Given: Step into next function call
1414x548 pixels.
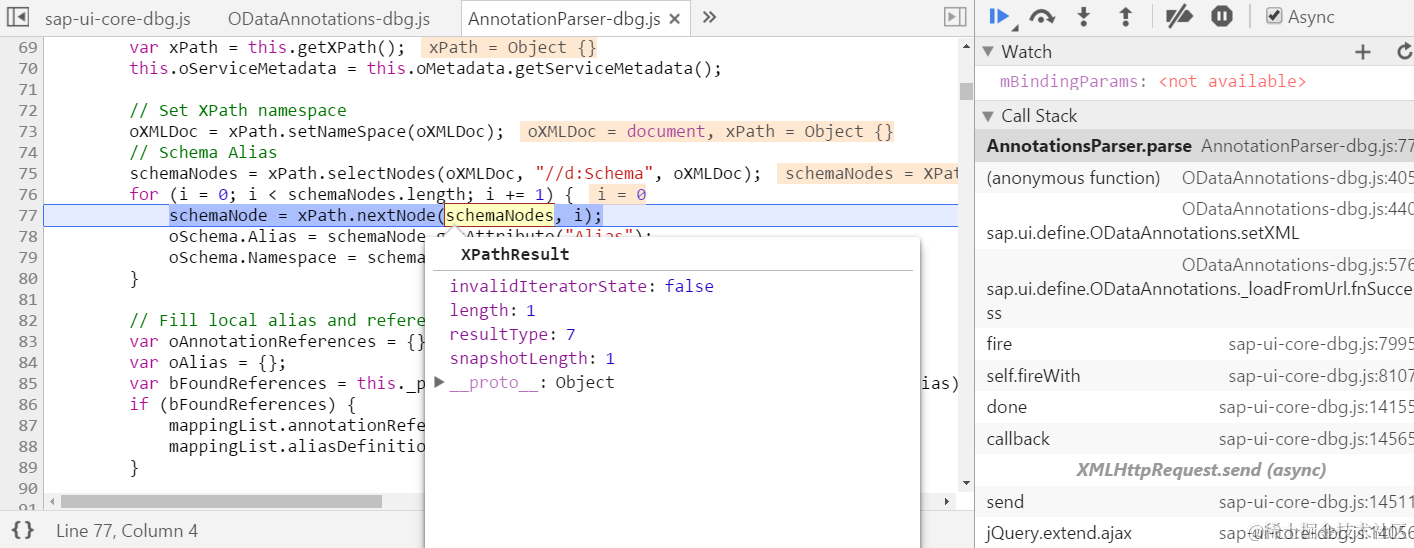Looking at the screenshot, I should (x=1084, y=16).
